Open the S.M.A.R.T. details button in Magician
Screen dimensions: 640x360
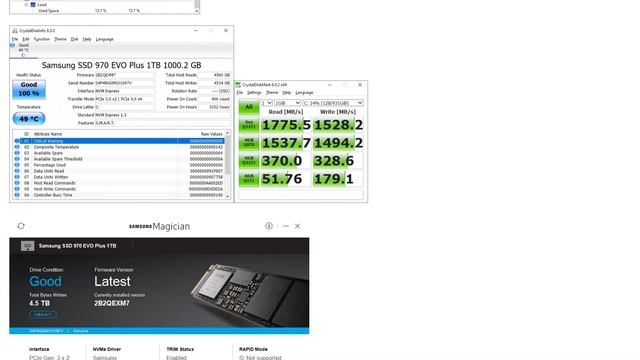point(42,314)
